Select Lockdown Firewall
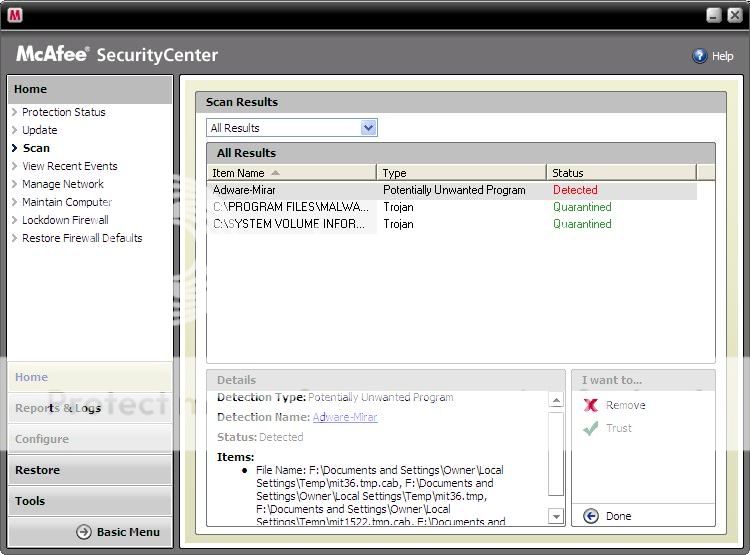Viewport: 750px width, 555px height. pos(65,220)
